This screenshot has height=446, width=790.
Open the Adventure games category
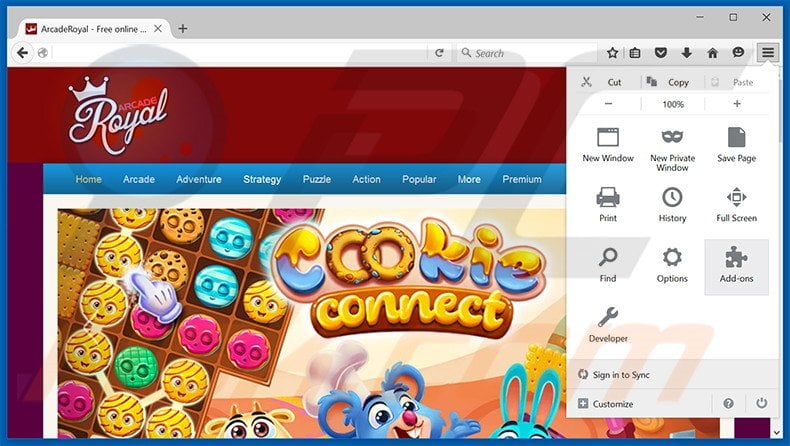(x=199, y=179)
